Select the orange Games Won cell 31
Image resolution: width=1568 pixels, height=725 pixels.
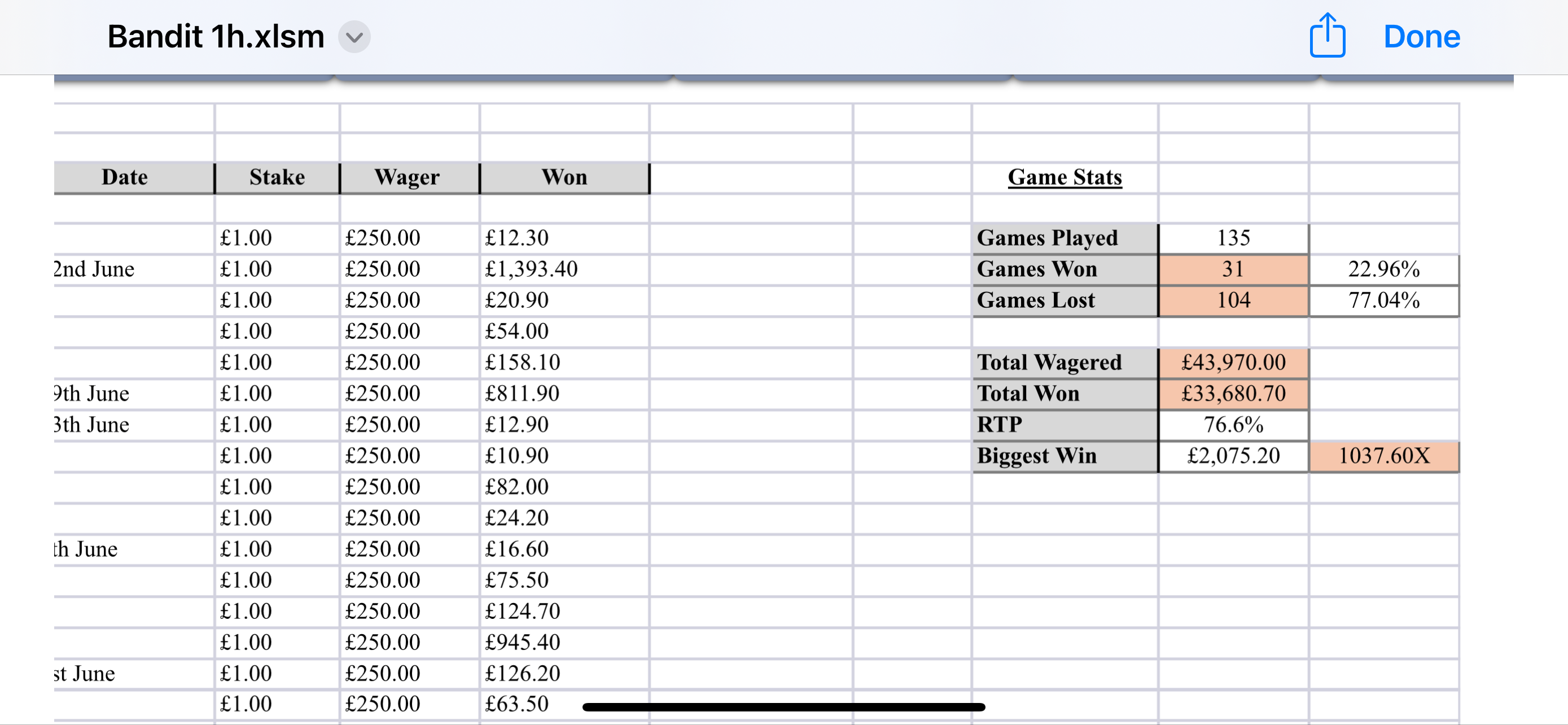(1233, 269)
